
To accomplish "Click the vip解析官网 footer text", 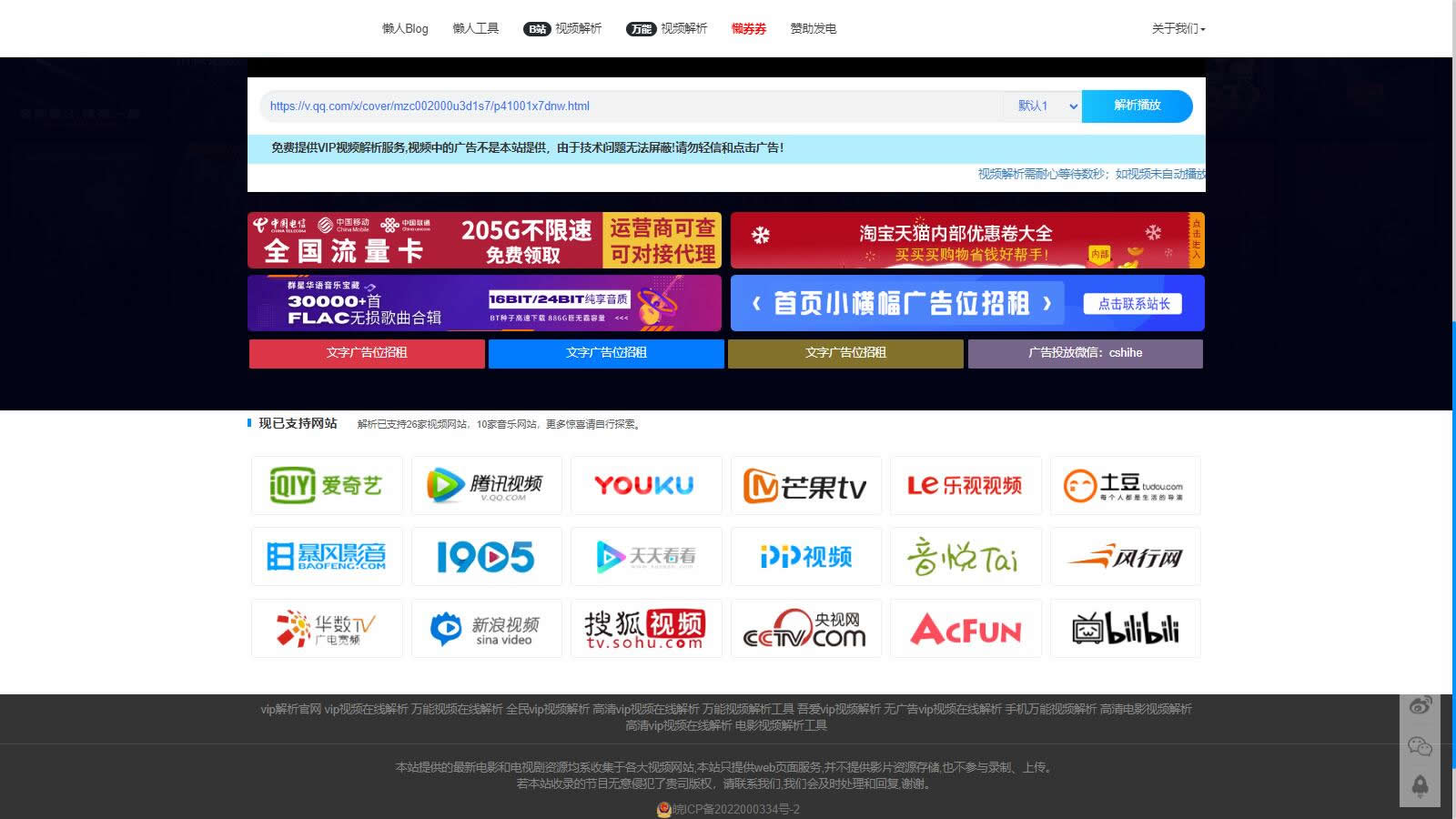I will pos(291,709).
